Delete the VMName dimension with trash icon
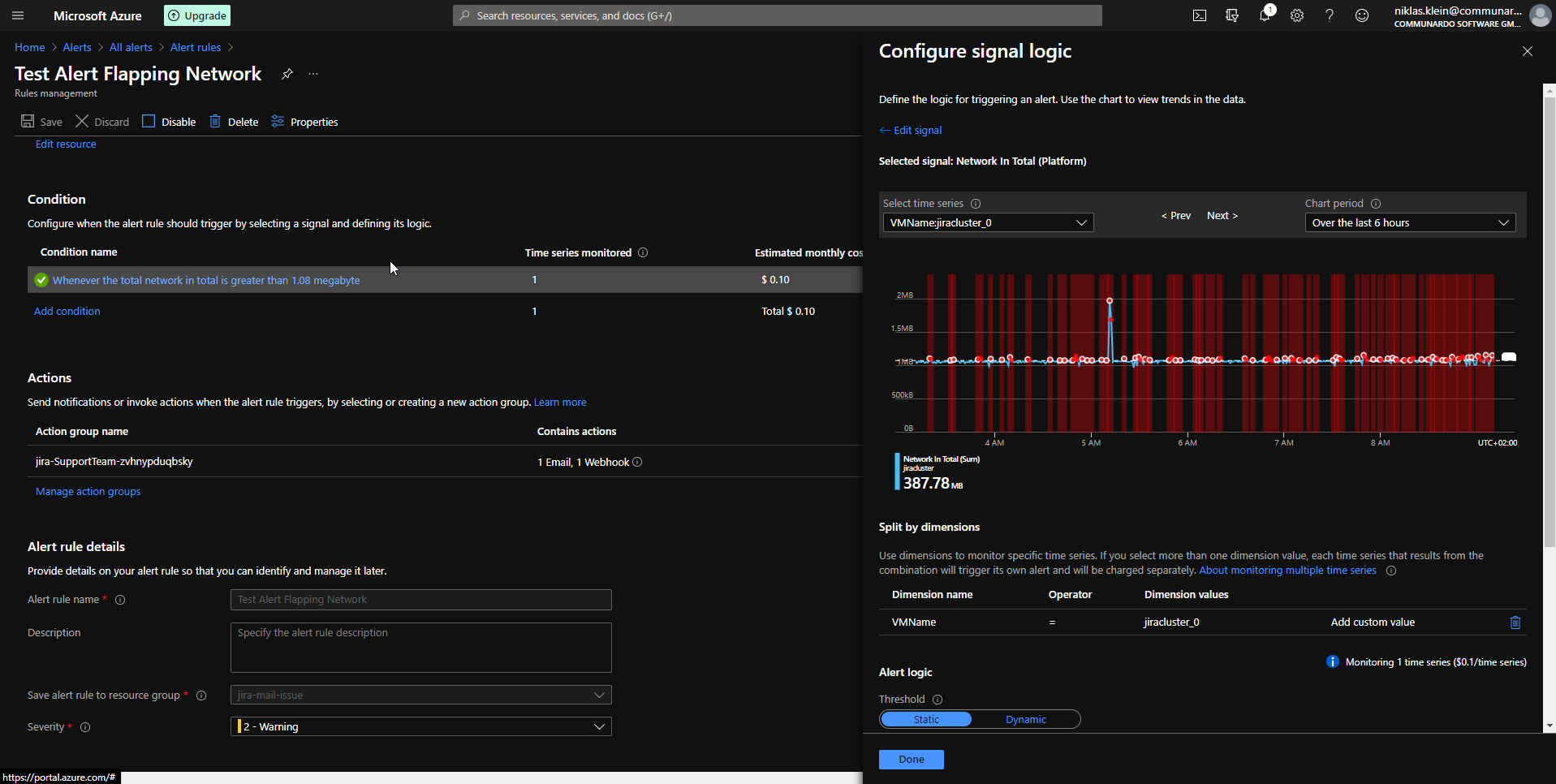This screenshot has width=1556, height=784. pyautogui.click(x=1515, y=622)
